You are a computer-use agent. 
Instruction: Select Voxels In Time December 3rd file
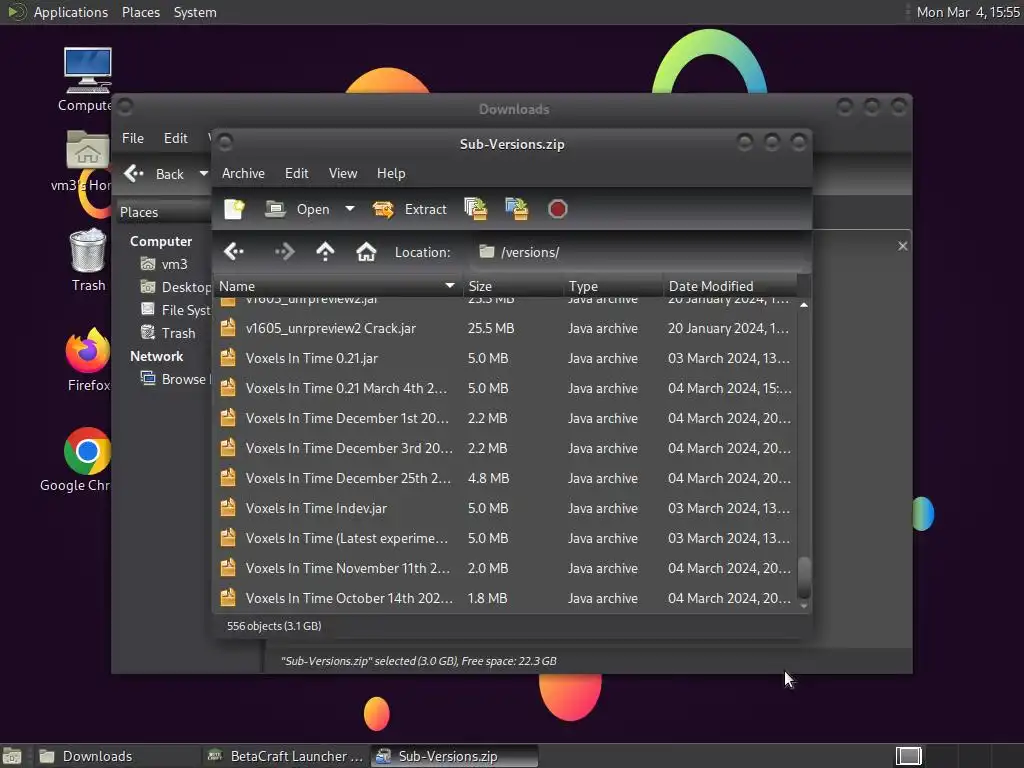[x=504, y=449]
